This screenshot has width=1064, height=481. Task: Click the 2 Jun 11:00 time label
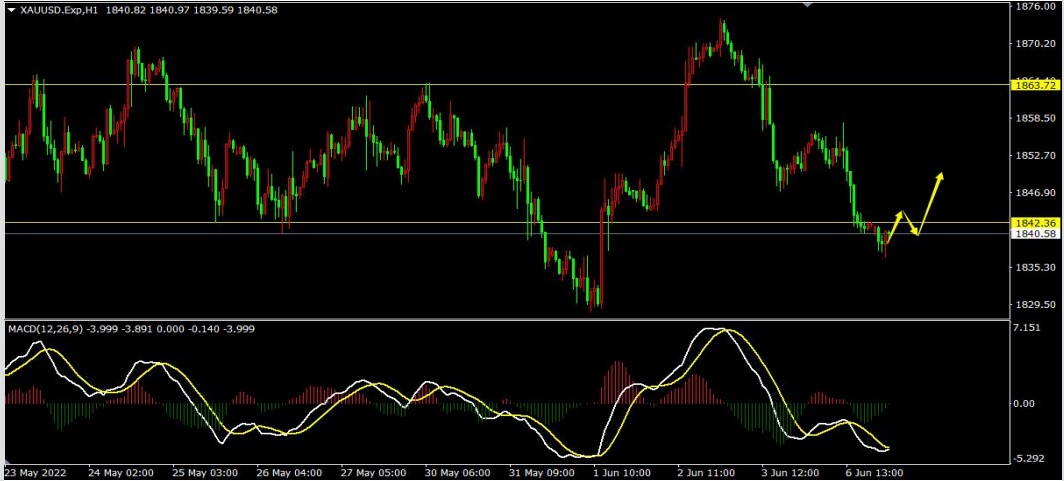[707, 472]
